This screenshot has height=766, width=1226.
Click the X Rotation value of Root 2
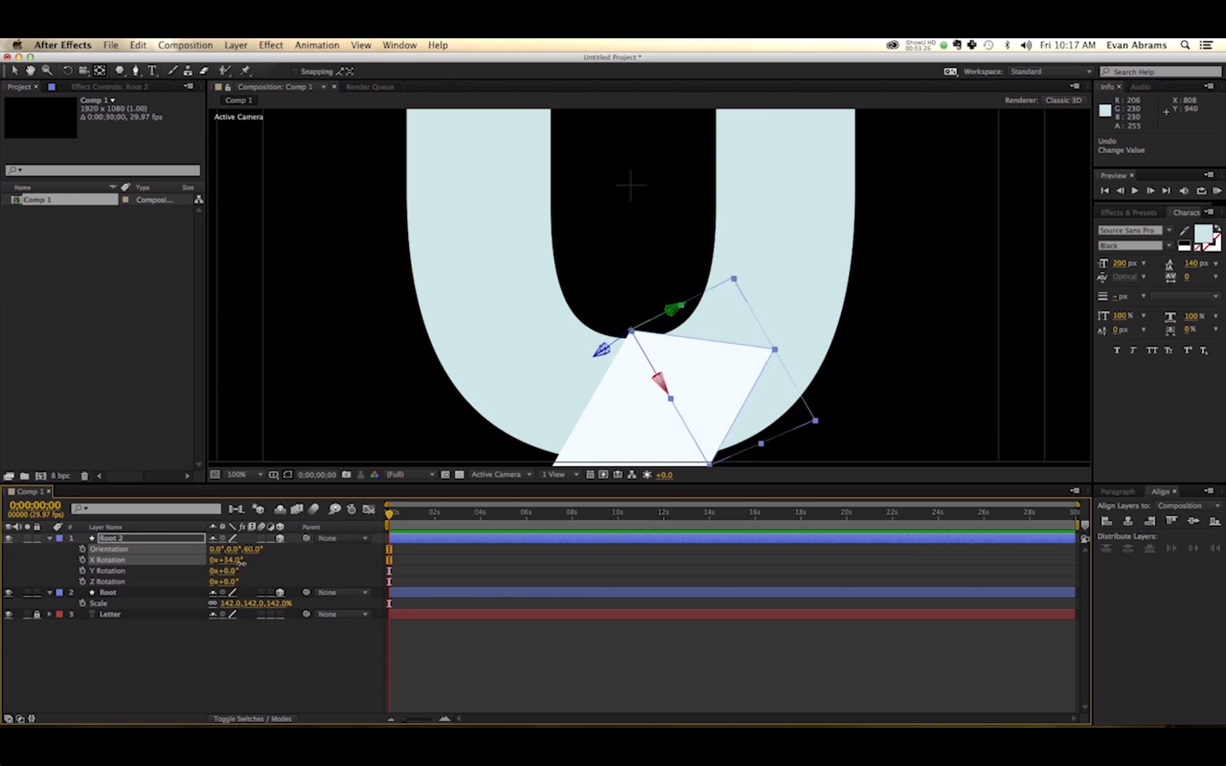tap(222, 560)
